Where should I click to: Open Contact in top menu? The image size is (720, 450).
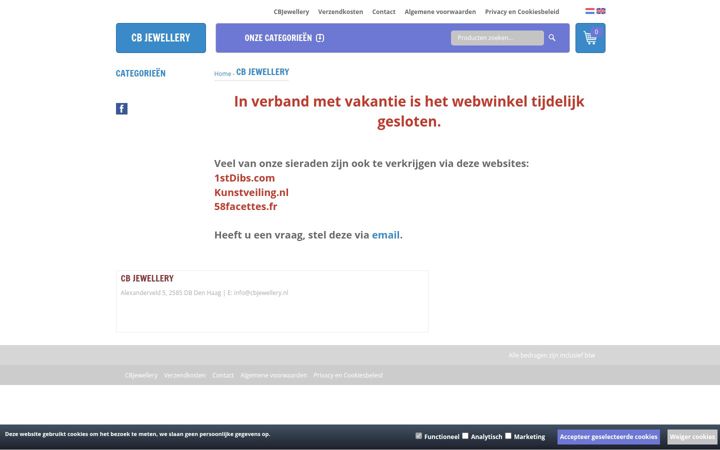tap(383, 12)
